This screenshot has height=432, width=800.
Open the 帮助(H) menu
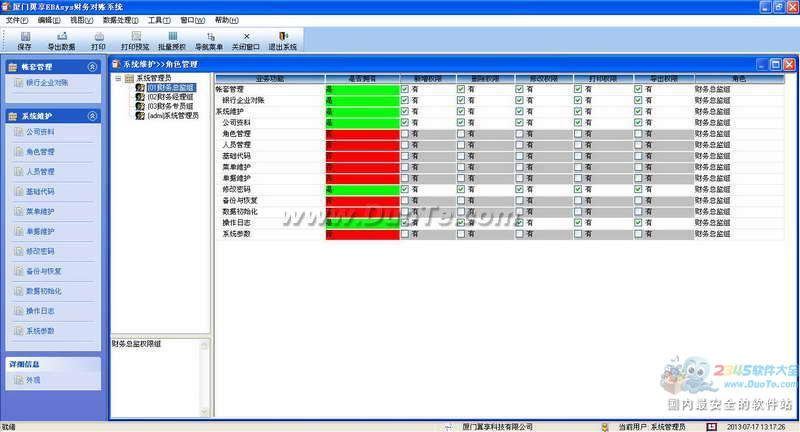(x=227, y=20)
